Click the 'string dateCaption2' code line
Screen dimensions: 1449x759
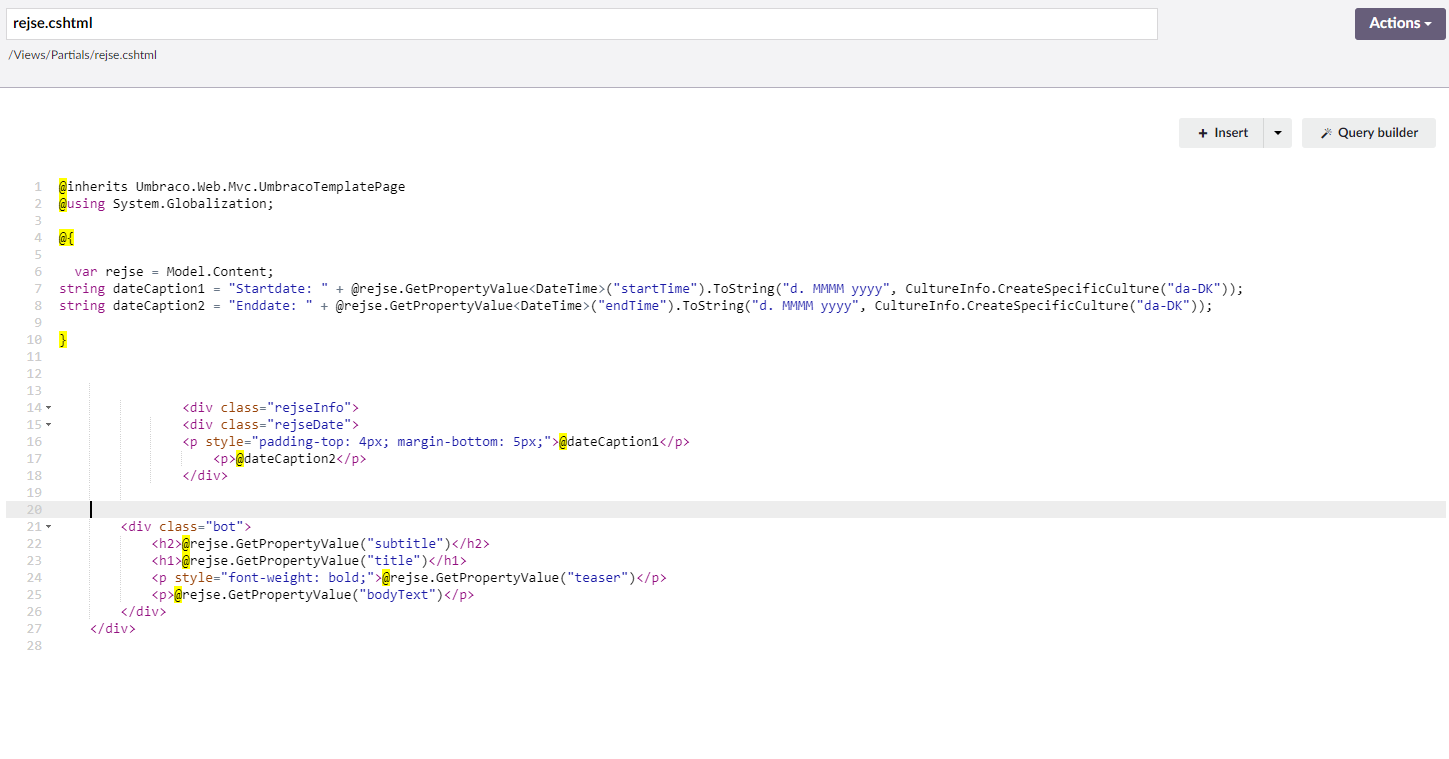click(x=635, y=306)
